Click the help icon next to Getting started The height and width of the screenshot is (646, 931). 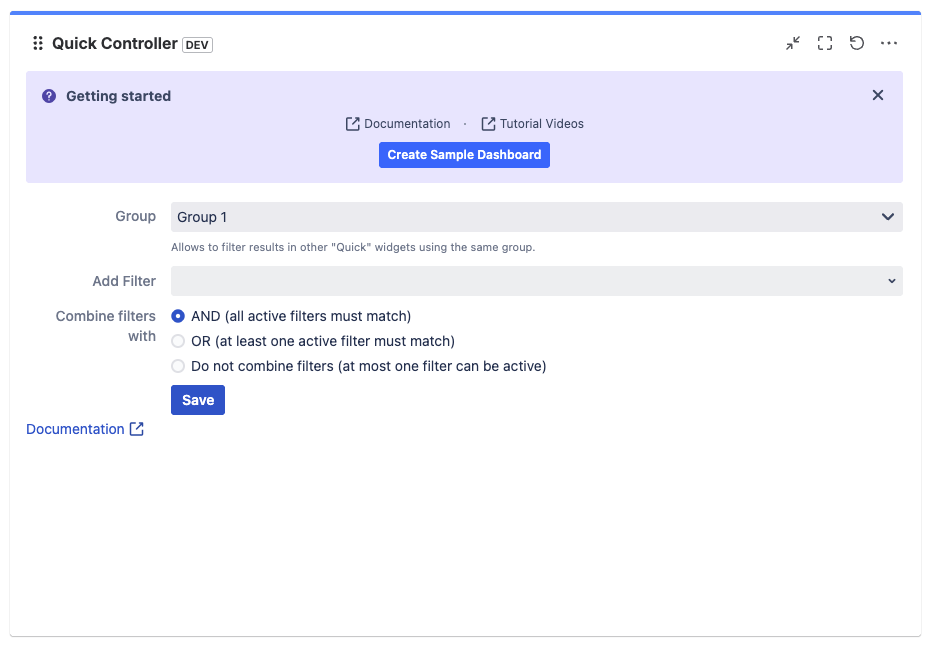[x=49, y=95]
